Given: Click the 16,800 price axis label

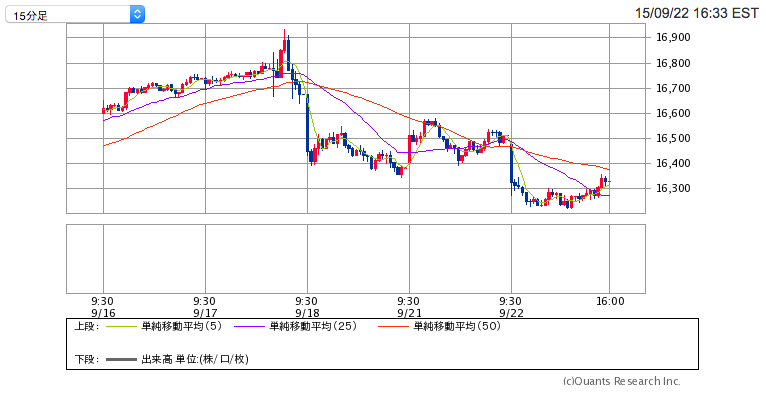Looking at the screenshot, I should [x=673, y=63].
